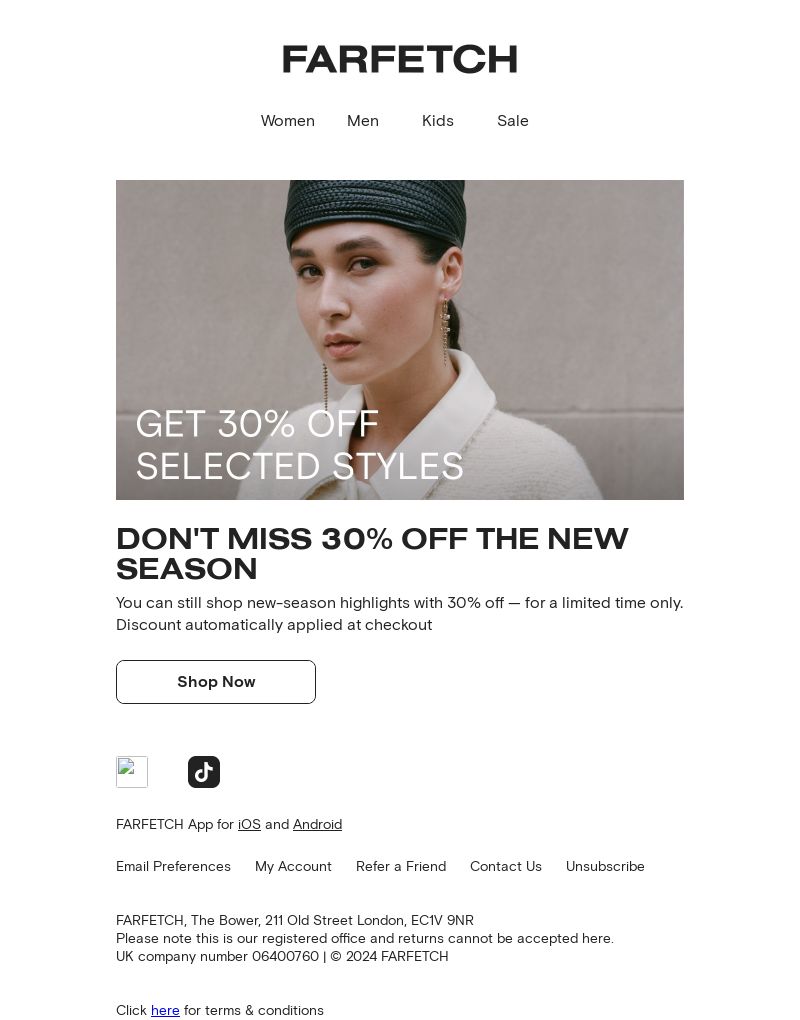The image size is (800, 1020).
Task: Open the TikTok social icon
Action: [x=204, y=772]
